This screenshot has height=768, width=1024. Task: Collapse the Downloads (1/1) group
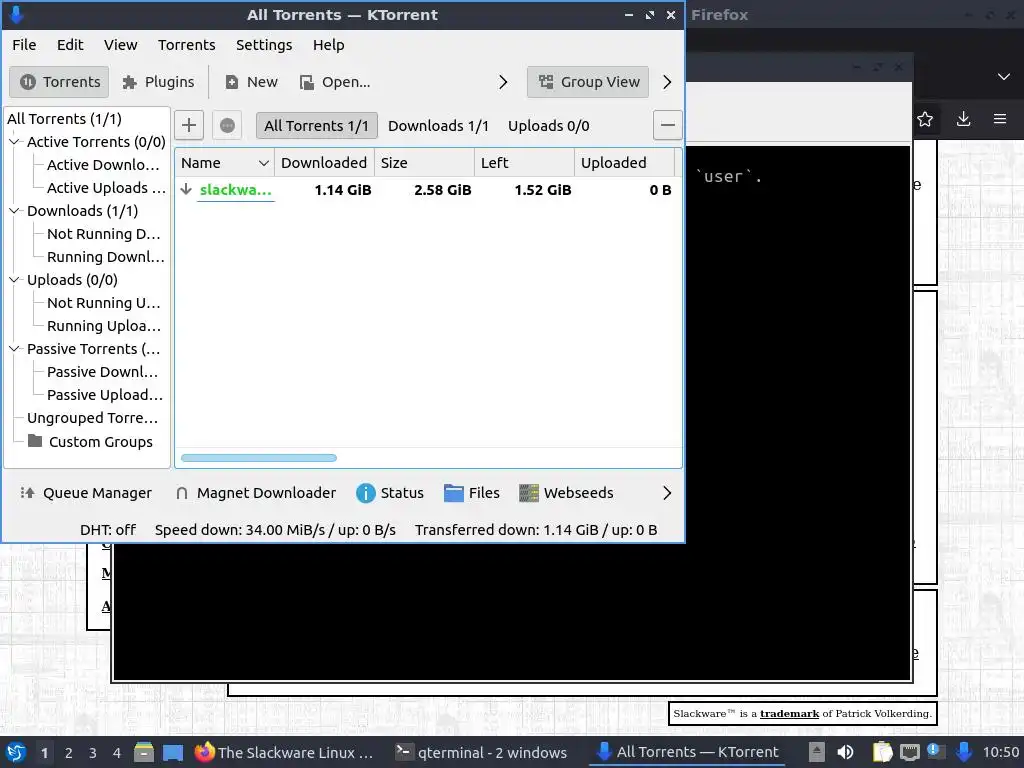[14, 211]
